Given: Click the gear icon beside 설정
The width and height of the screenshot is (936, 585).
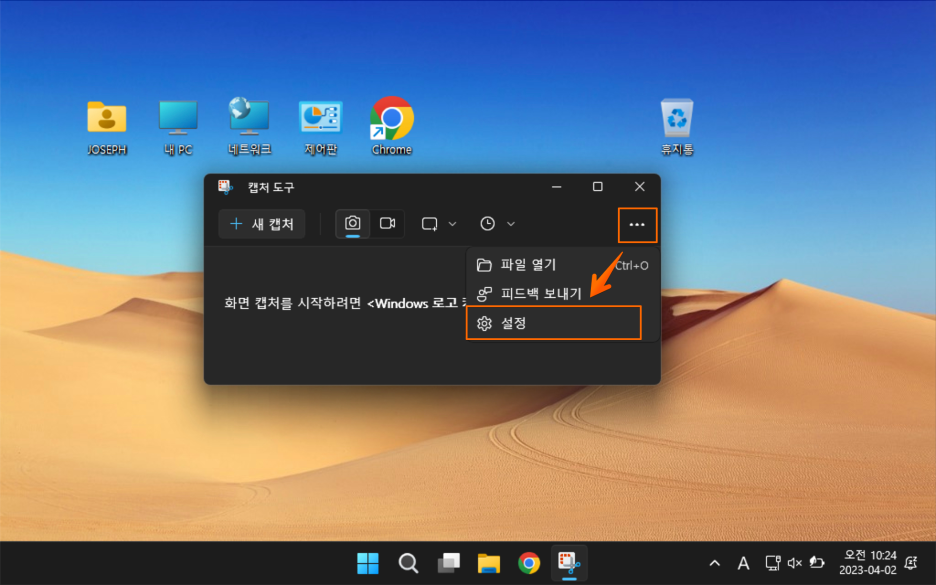Looking at the screenshot, I should coord(484,323).
